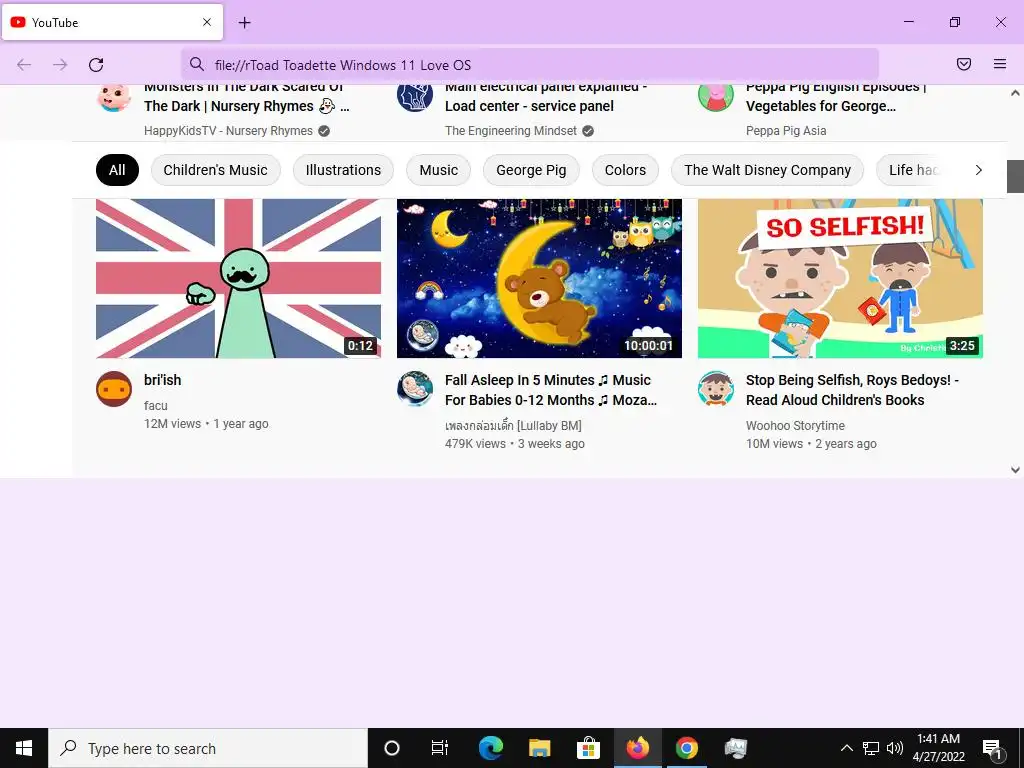The height and width of the screenshot is (768, 1024).
Task: Click the Lullaby BM channel avatar
Action: pyautogui.click(x=415, y=389)
